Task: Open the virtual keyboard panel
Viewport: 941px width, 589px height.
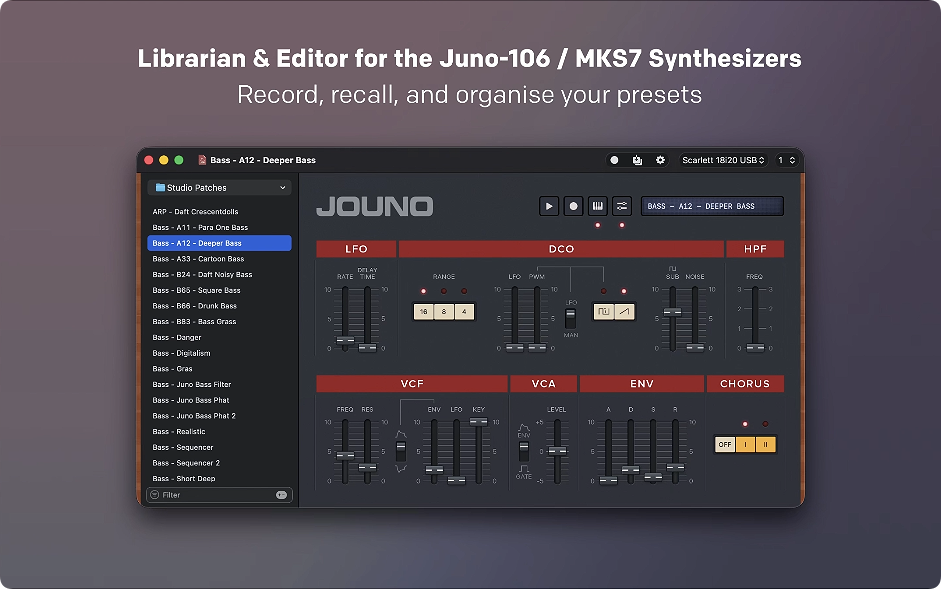Action: (x=596, y=205)
